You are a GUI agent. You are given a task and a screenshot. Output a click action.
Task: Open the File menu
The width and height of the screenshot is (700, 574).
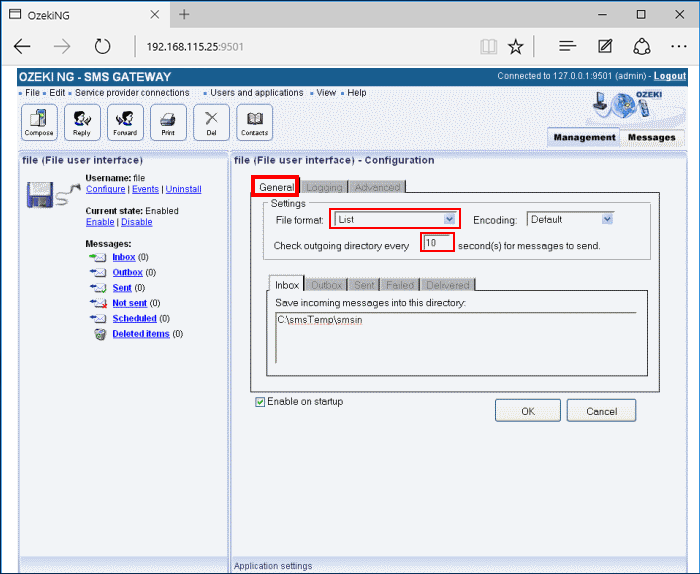[32, 93]
